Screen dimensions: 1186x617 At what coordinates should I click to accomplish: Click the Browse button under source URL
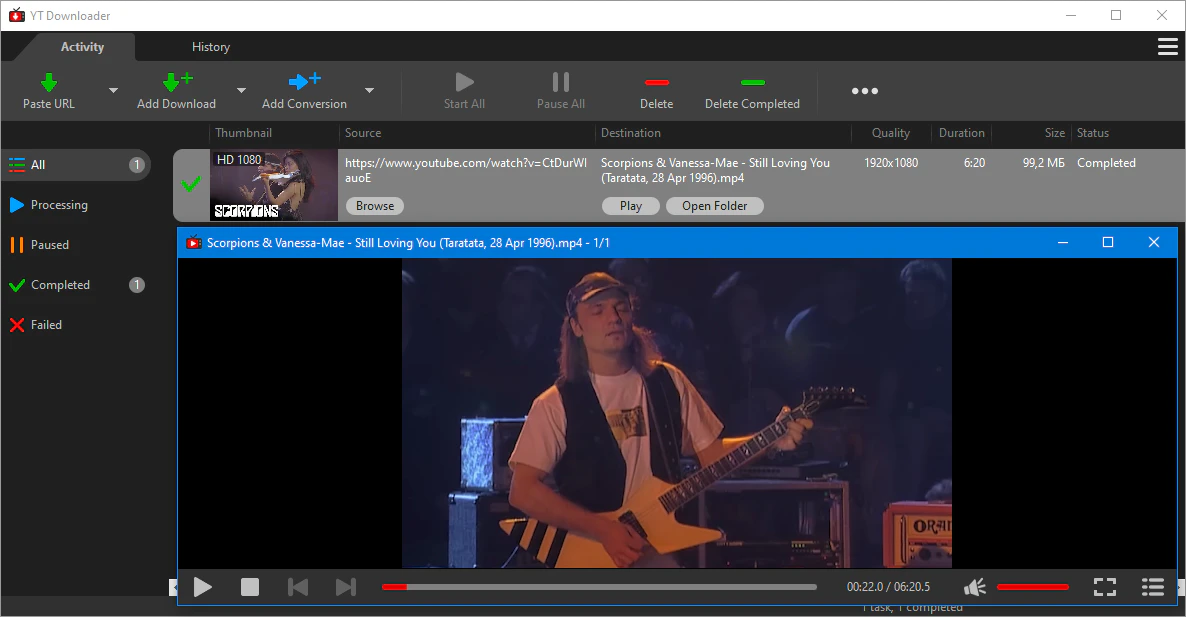point(374,206)
